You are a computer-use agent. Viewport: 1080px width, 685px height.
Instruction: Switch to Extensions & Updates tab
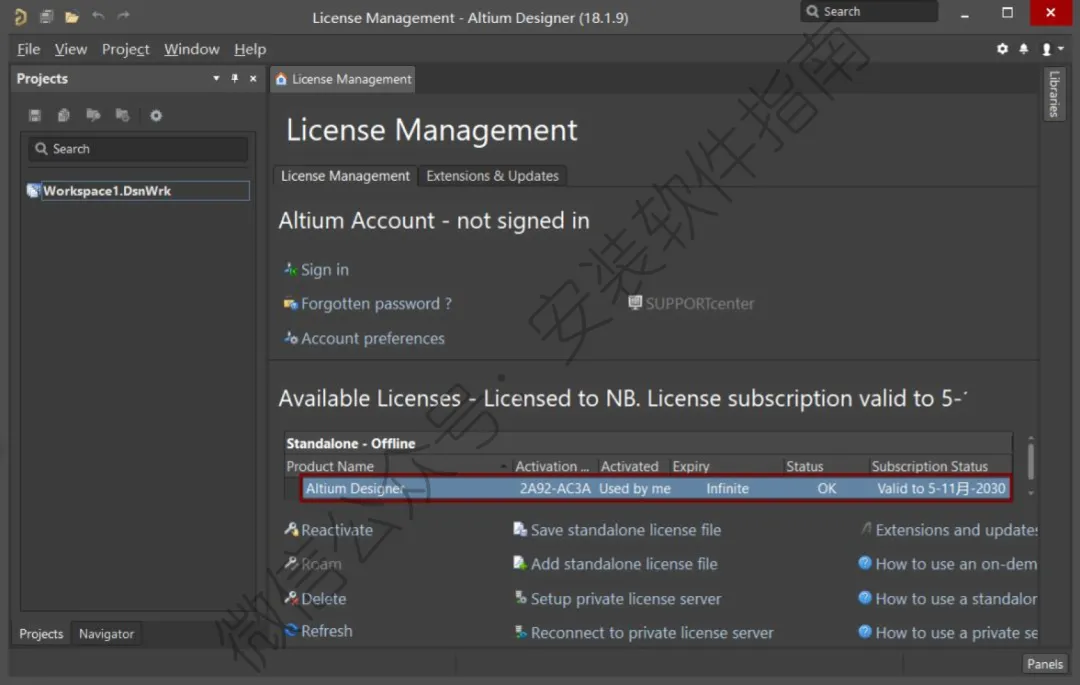(x=492, y=176)
